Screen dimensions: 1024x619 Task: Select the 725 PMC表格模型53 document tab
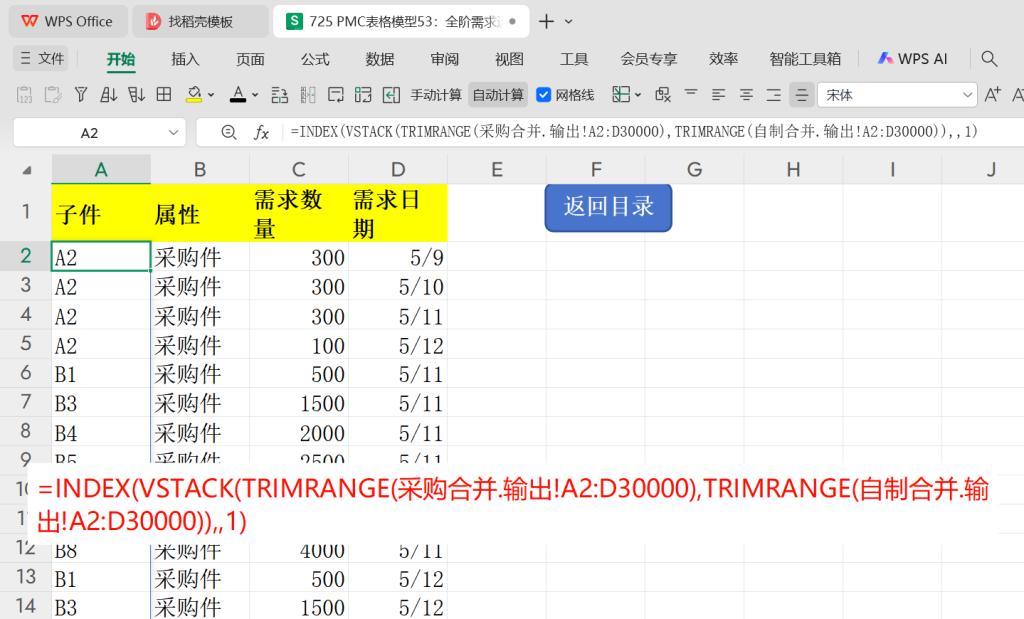[401, 22]
